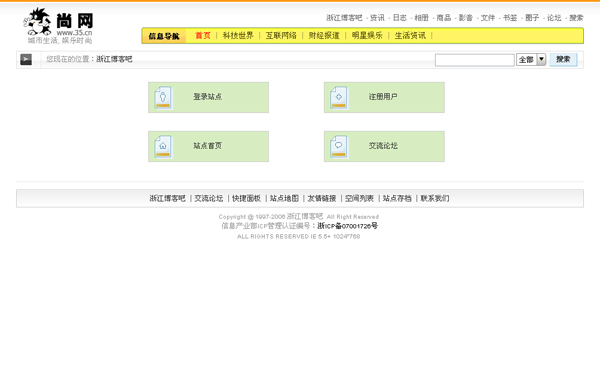
Task: Open the 圈子 top link
Action: pyautogui.click(x=532, y=18)
